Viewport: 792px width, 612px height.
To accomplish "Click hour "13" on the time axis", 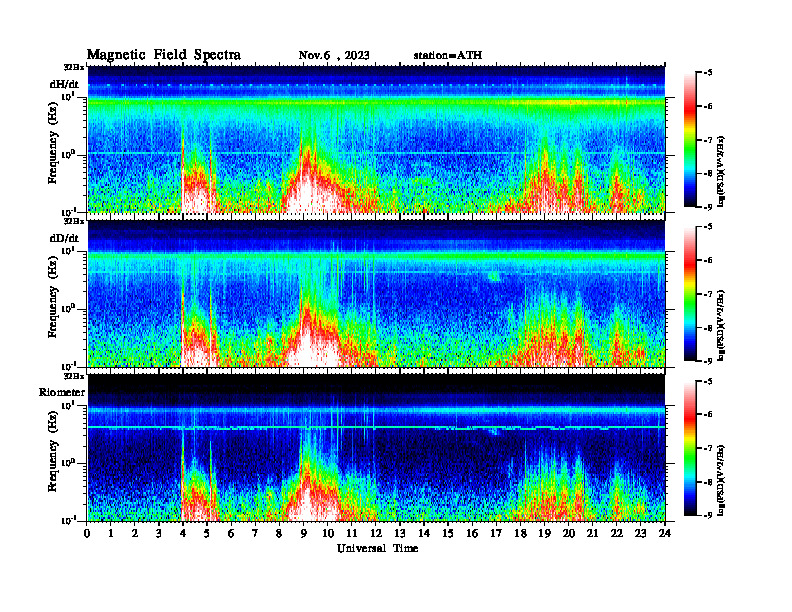I will [400, 534].
